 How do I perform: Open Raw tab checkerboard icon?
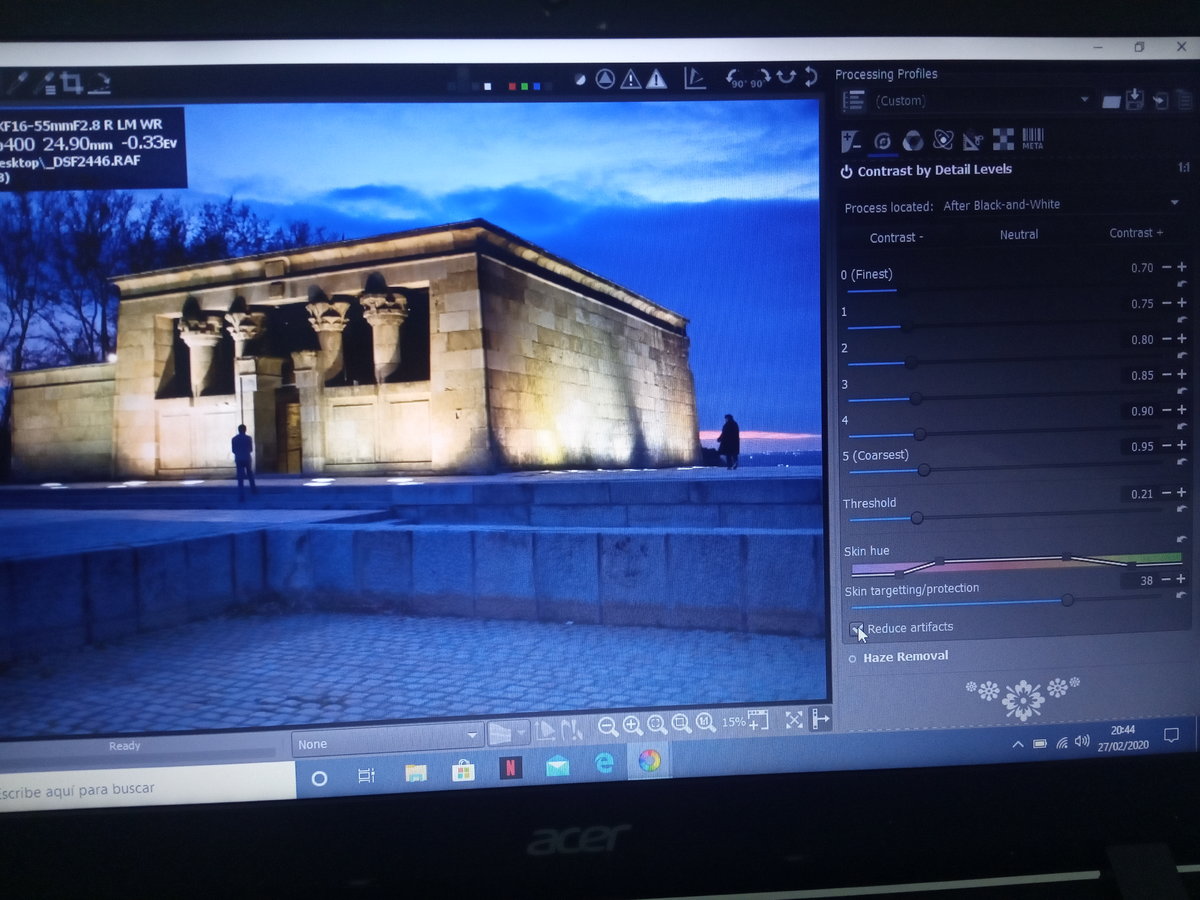point(1003,139)
